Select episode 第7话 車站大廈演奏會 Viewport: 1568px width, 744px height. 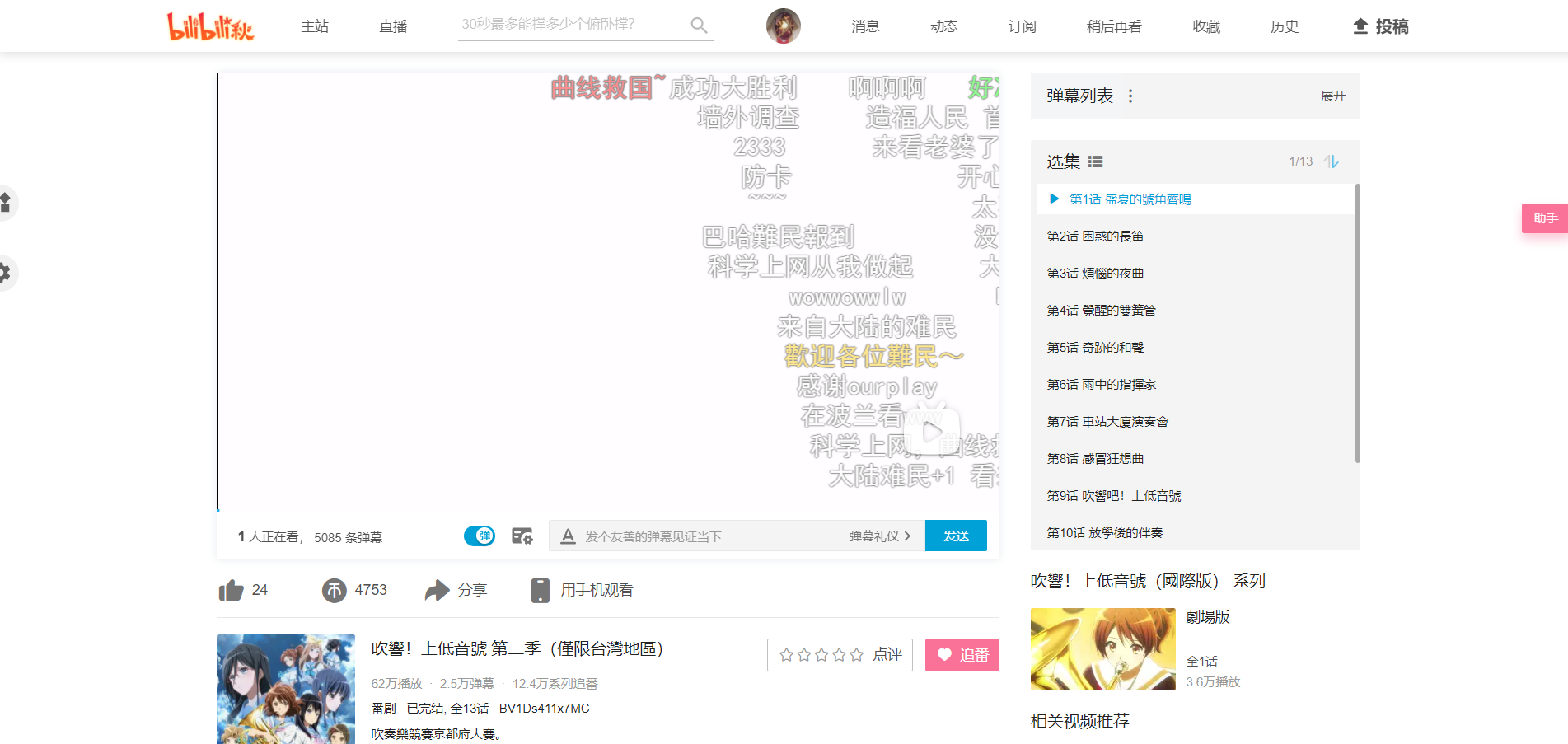pos(1195,422)
